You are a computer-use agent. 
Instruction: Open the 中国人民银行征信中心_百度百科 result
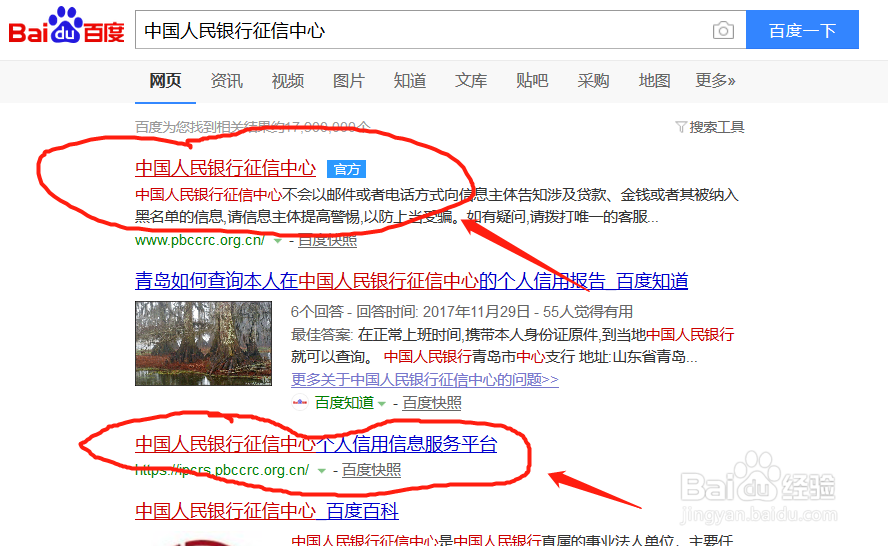[x=267, y=511]
